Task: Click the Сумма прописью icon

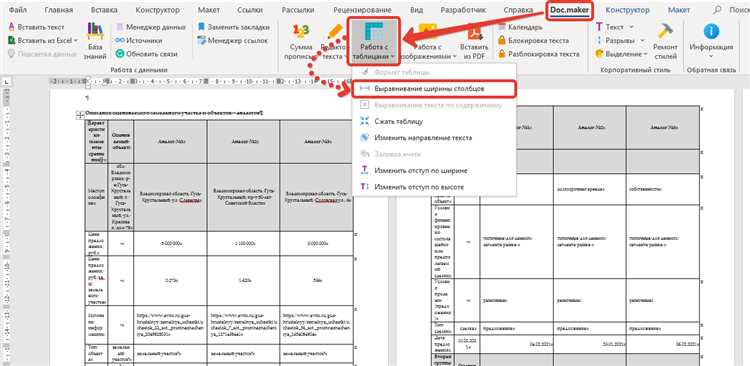Action: click(x=301, y=32)
